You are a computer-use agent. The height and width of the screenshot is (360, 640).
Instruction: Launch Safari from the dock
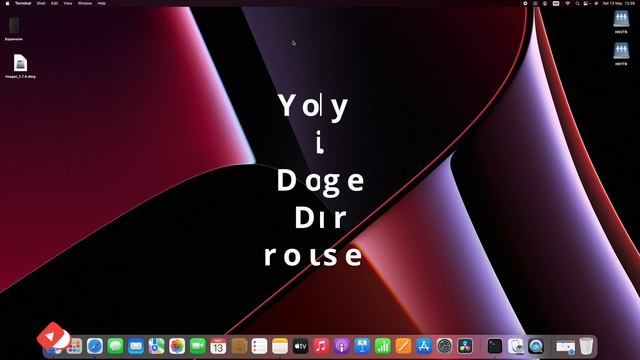coord(95,347)
